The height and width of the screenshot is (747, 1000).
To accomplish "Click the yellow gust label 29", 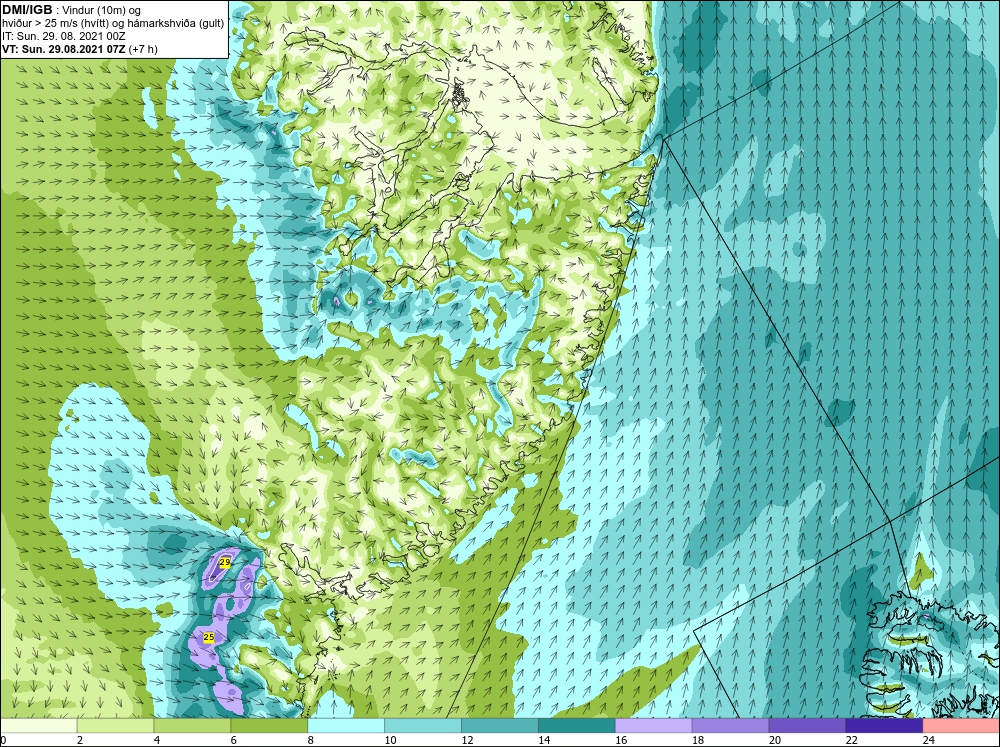I will 224,562.
